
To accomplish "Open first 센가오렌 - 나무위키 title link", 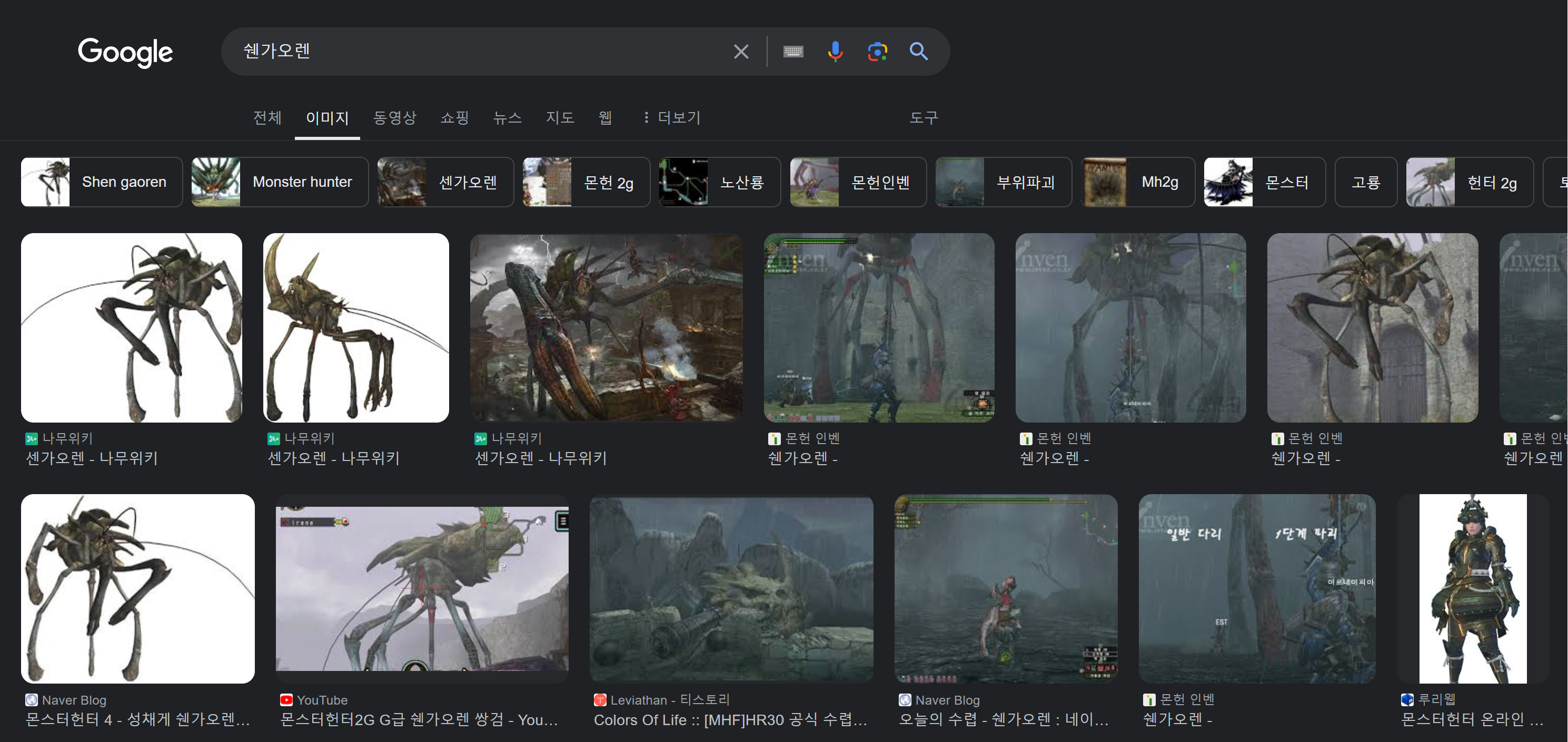I will click(x=92, y=458).
